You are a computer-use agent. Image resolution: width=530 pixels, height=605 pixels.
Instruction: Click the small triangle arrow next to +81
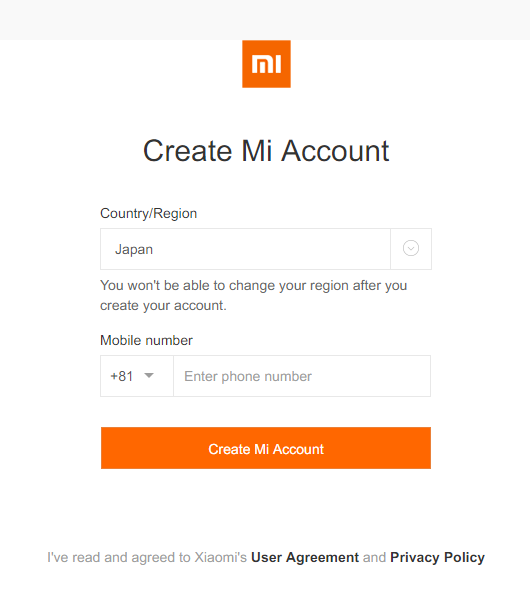coord(149,375)
